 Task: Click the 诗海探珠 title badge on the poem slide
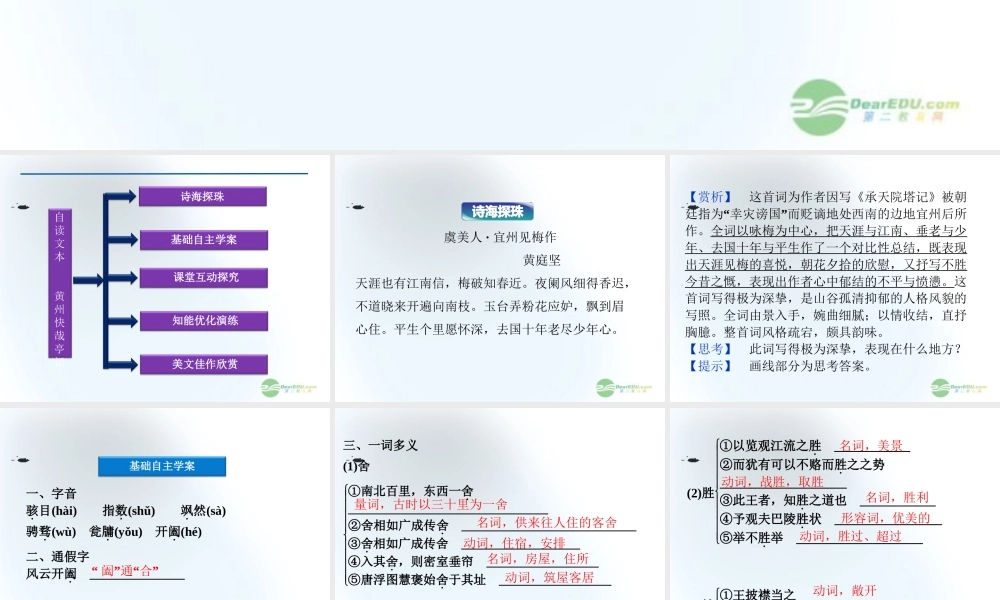tap(497, 212)
